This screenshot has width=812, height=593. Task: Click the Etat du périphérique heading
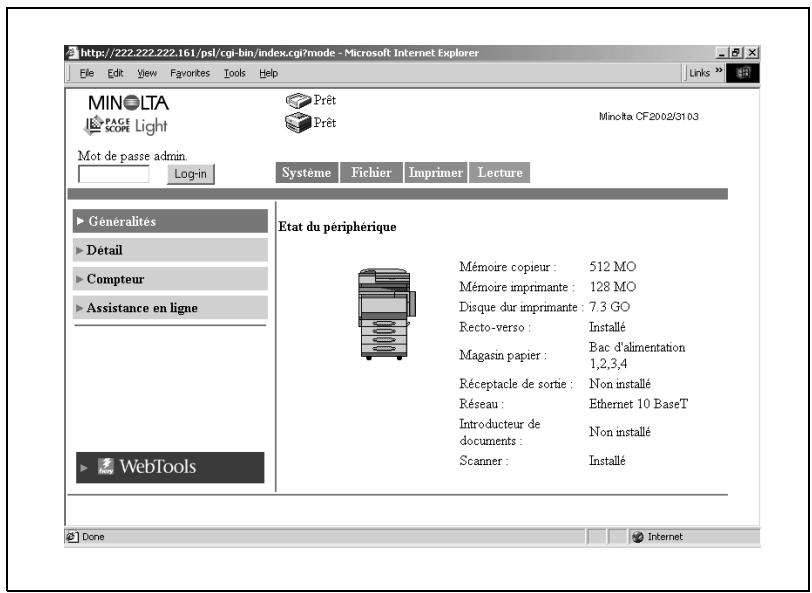pos(337,227)
